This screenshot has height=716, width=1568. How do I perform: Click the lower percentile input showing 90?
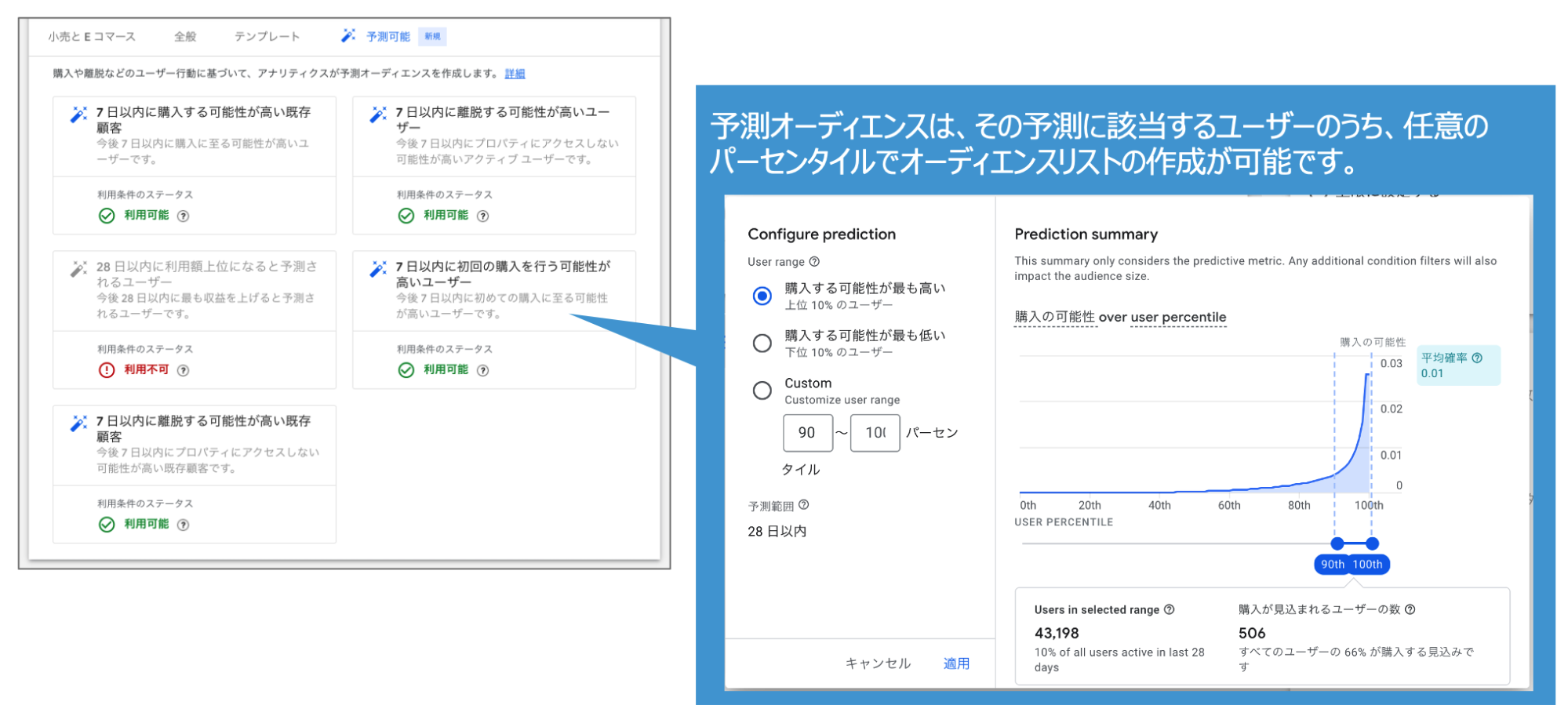(x=807, y=433)
